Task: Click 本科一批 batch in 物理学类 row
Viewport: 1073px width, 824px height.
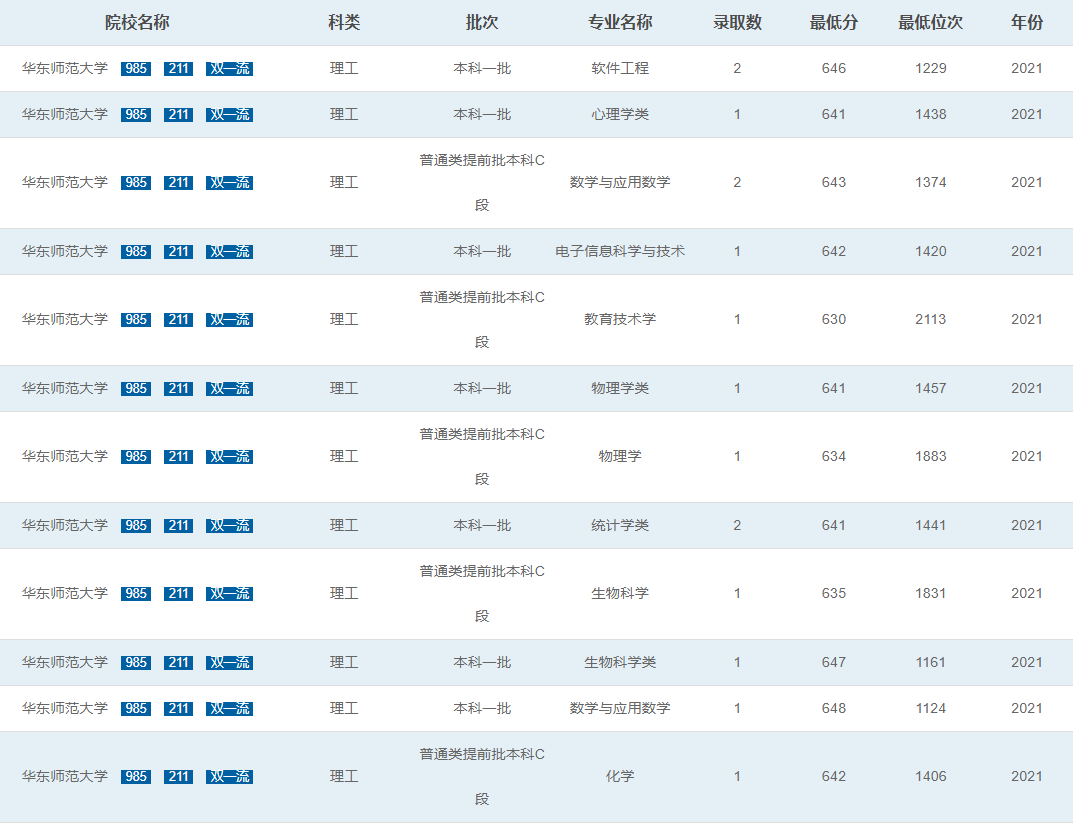Action: [482, 388]
